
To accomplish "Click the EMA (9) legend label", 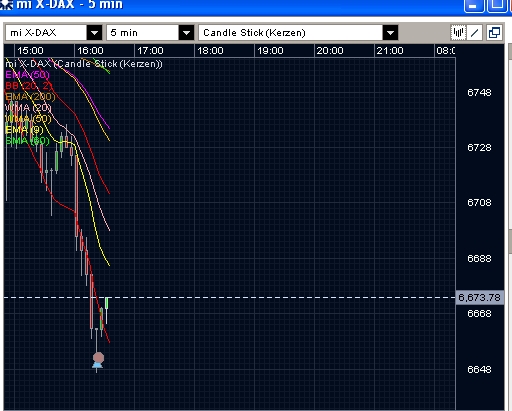I will (x=24, y=130).
